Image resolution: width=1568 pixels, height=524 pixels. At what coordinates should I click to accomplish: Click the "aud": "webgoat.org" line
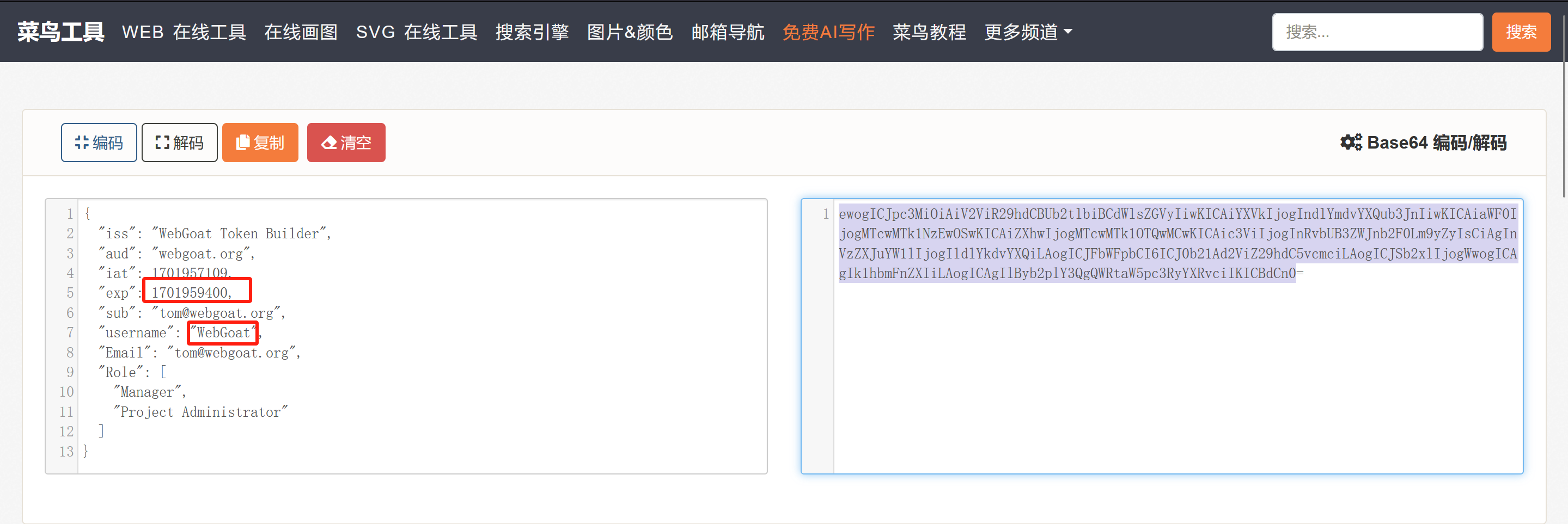pos(176,254)
